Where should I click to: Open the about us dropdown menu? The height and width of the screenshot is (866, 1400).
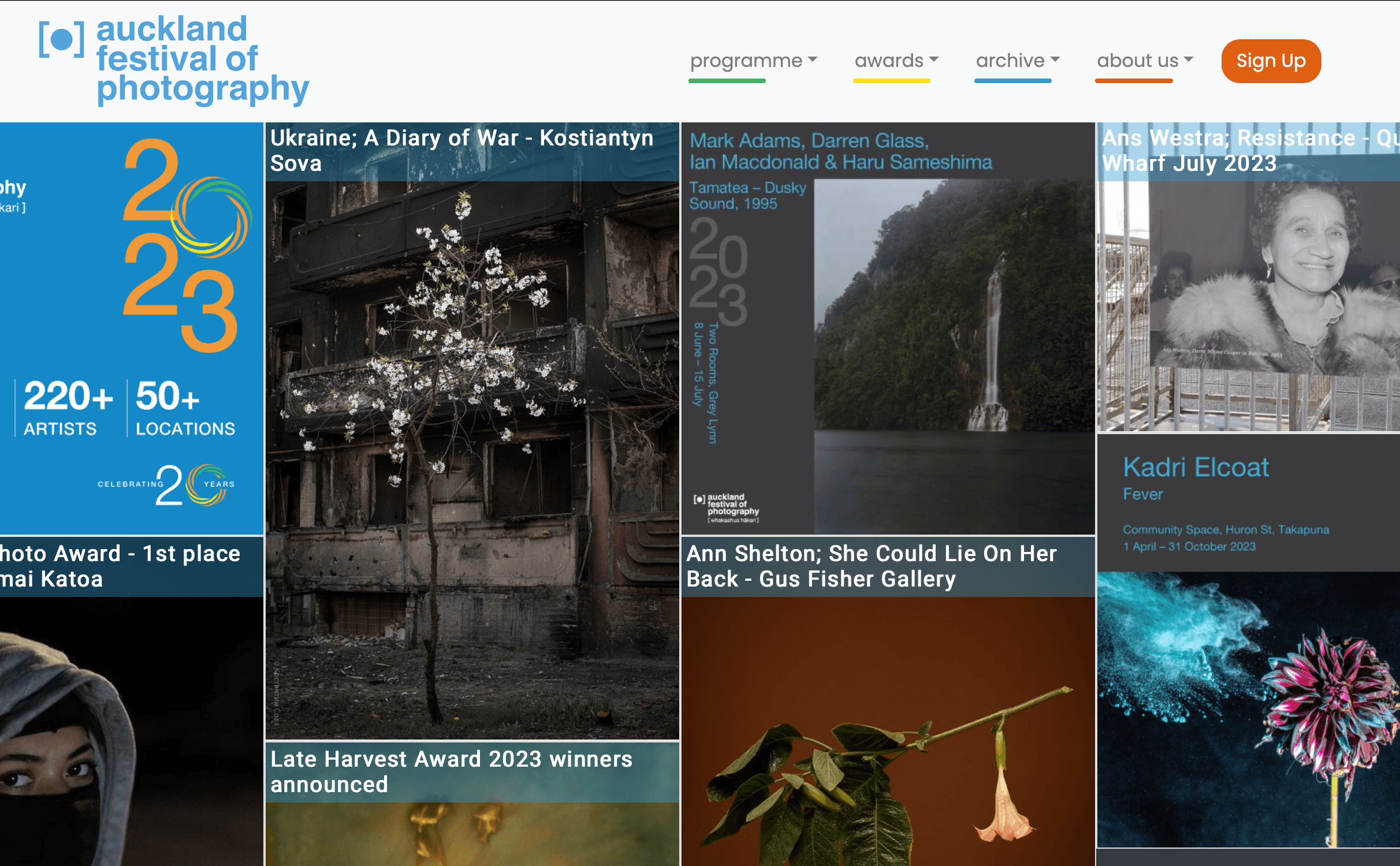[x=1144, y=61]
